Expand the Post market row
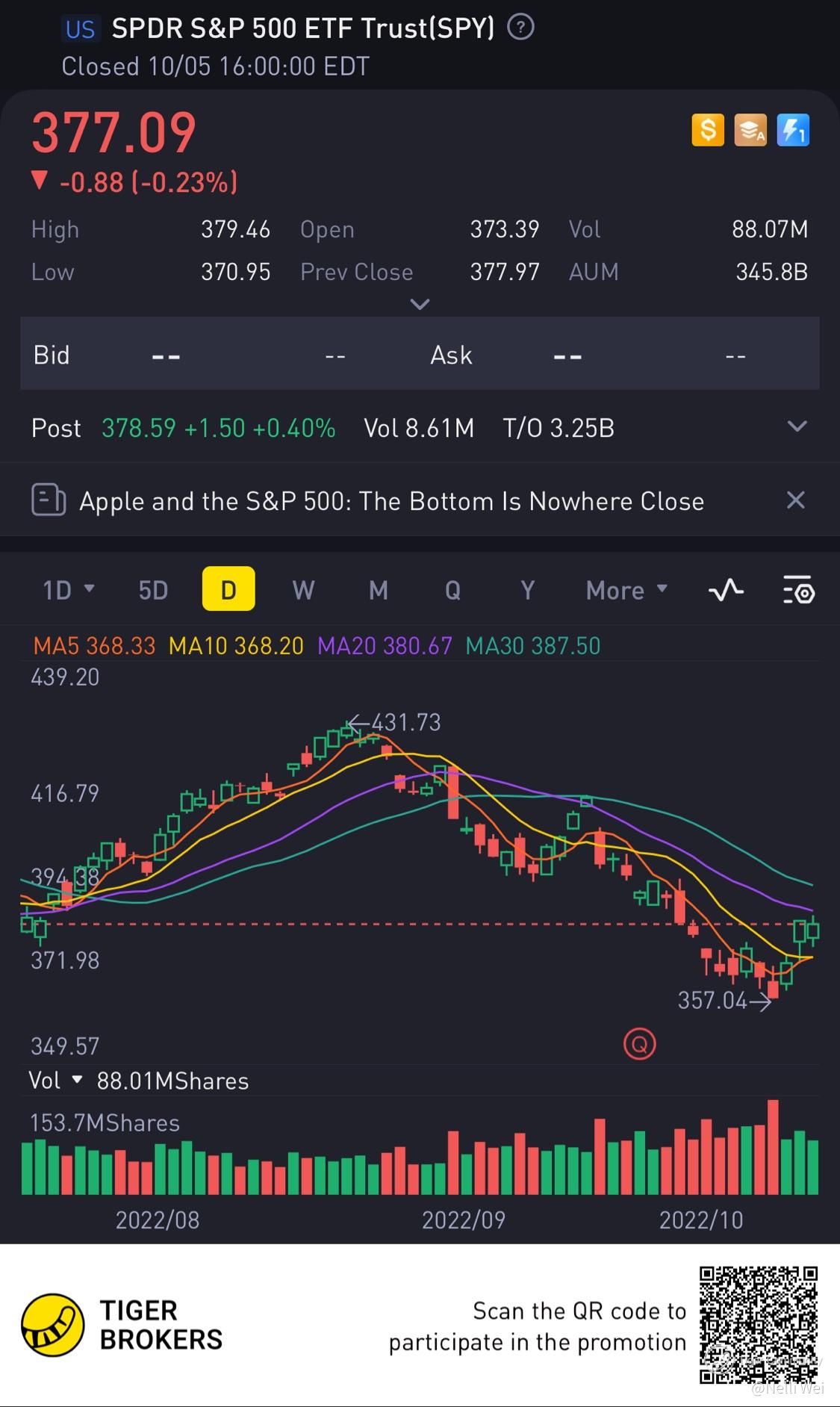This screenshot has height=1407, width=840. (x=797, y=426)
